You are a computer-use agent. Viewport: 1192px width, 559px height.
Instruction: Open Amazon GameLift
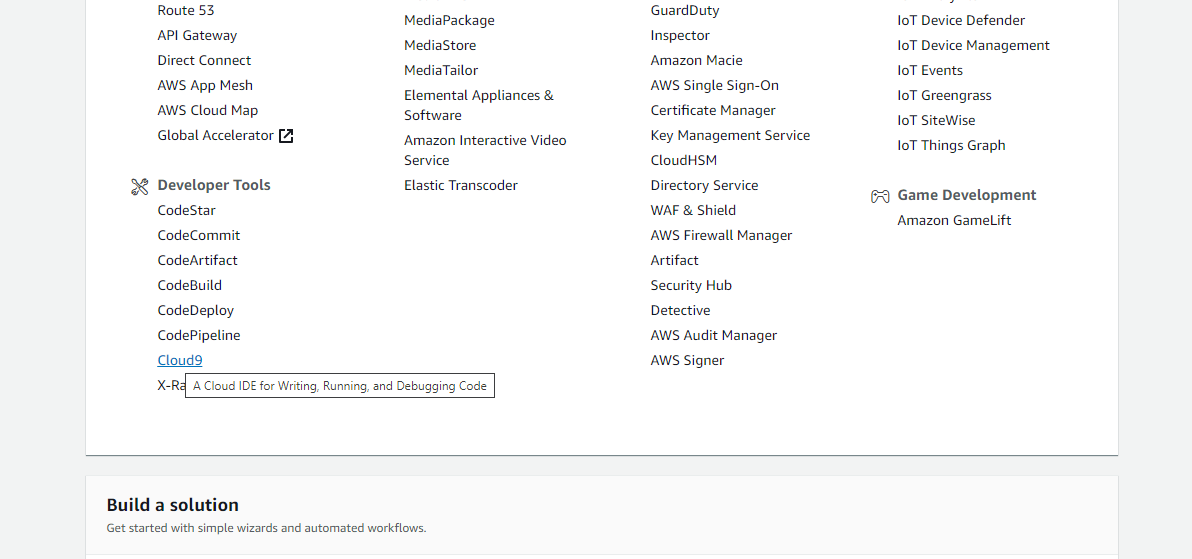click(954, 221)
